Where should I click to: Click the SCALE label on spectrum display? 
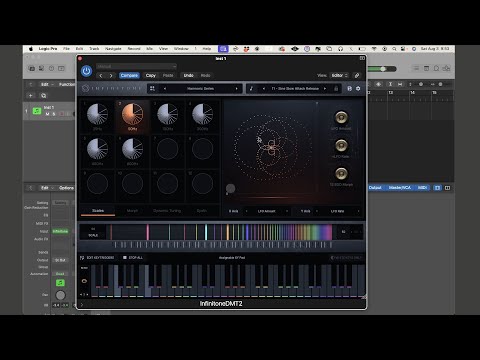(x=93, y=235)
